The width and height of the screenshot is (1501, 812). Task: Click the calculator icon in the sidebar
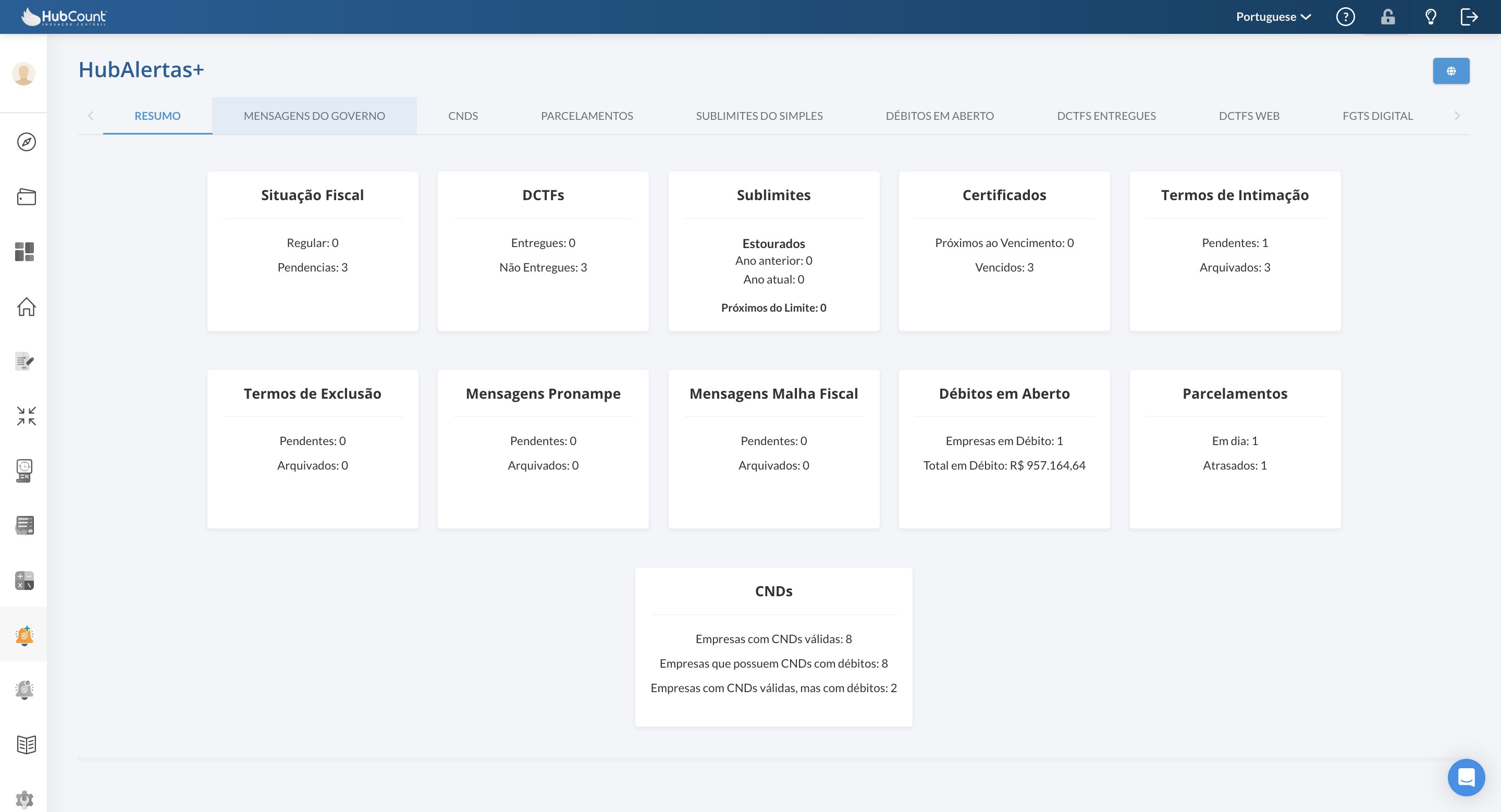click(24, 580)
